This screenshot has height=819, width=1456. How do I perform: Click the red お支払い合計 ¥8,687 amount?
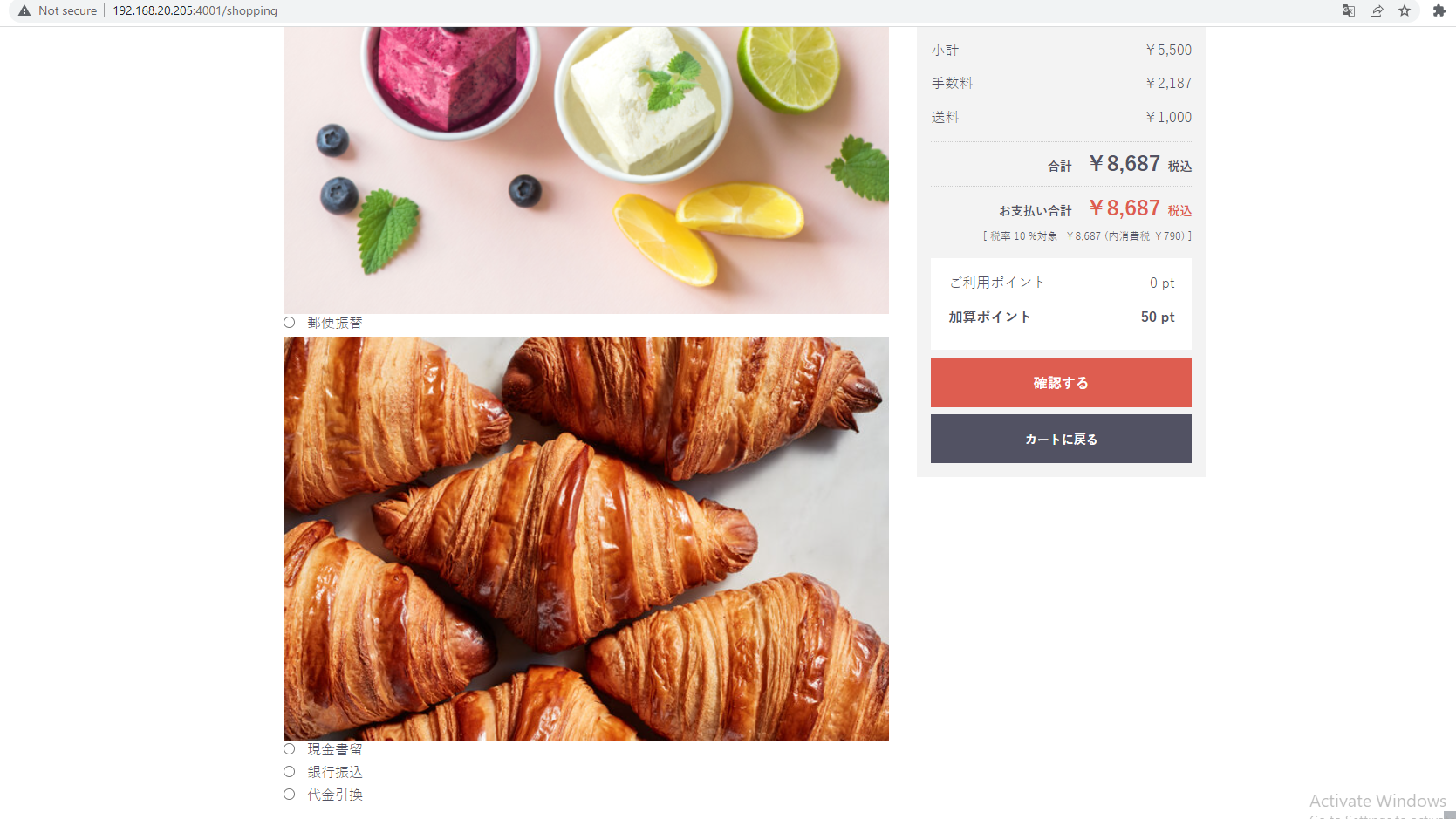1124,208
